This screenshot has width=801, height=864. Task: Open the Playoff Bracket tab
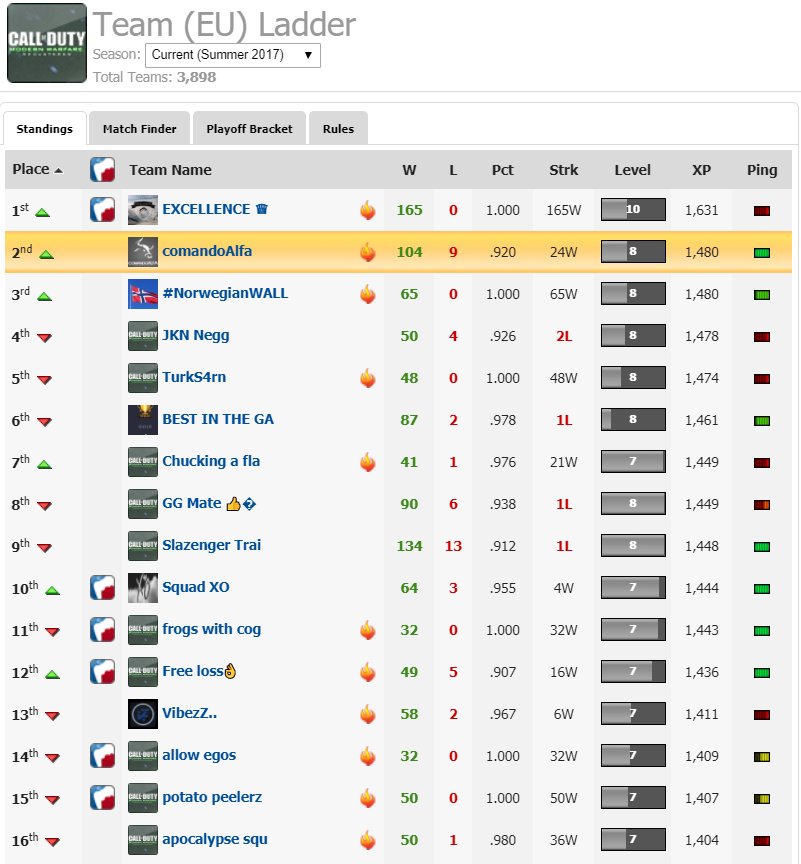coord(249,128)
